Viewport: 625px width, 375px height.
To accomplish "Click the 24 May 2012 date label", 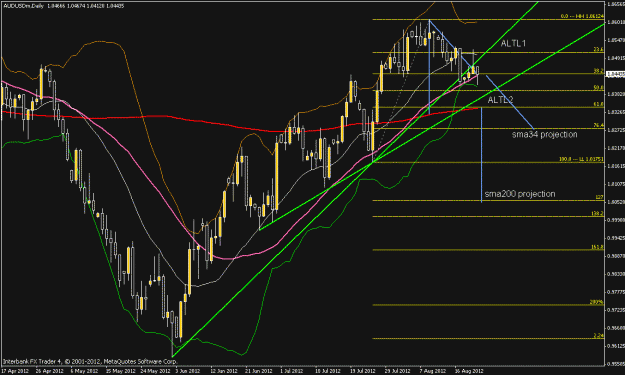I will (x=154, y=371).
